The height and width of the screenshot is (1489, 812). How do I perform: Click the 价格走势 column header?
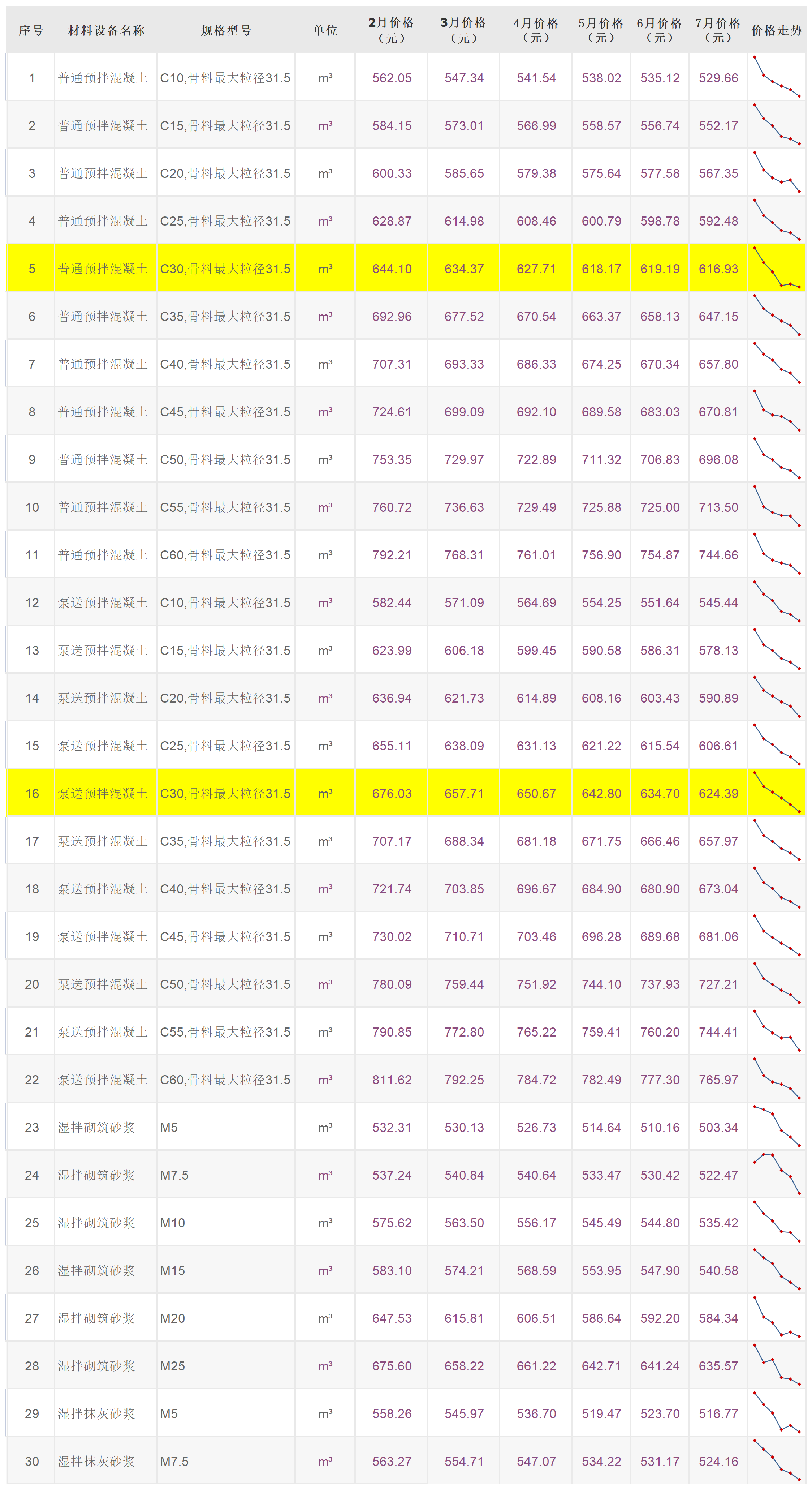tap(777, 31)
